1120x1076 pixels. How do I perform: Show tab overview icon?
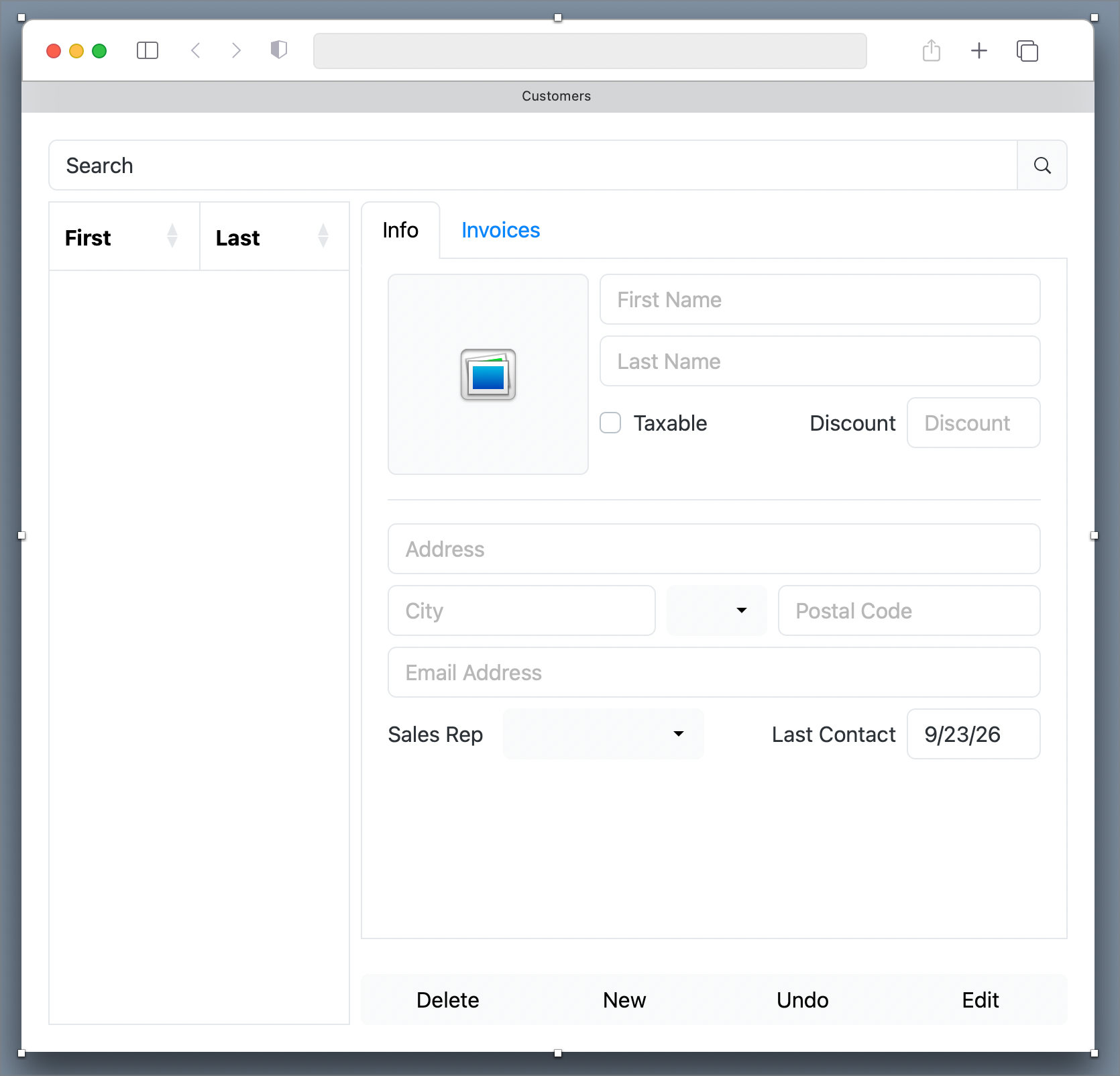[x=1027, y=51]
